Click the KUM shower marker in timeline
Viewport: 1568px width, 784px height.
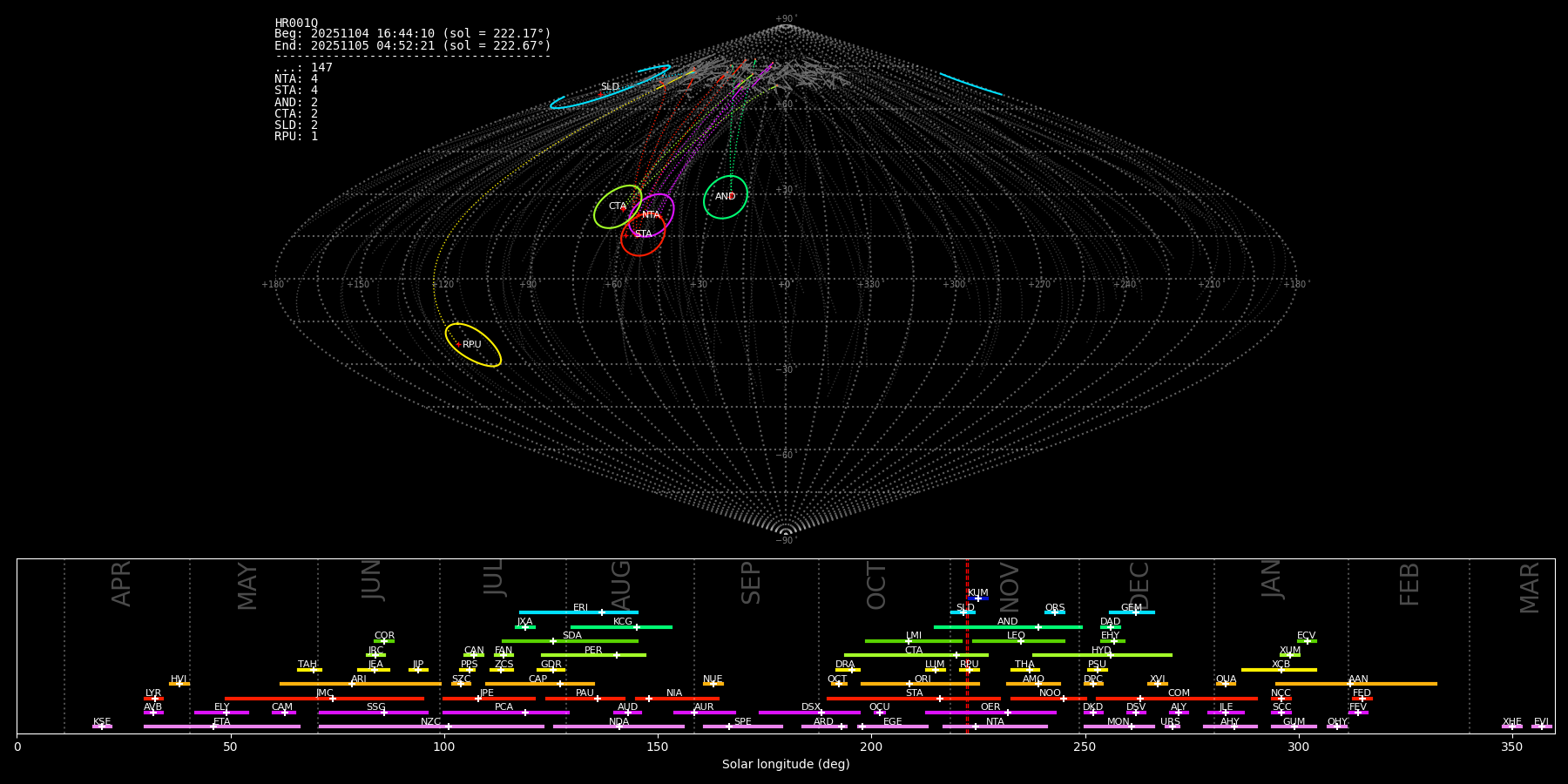pyautogui.click(x=978, y=598)
